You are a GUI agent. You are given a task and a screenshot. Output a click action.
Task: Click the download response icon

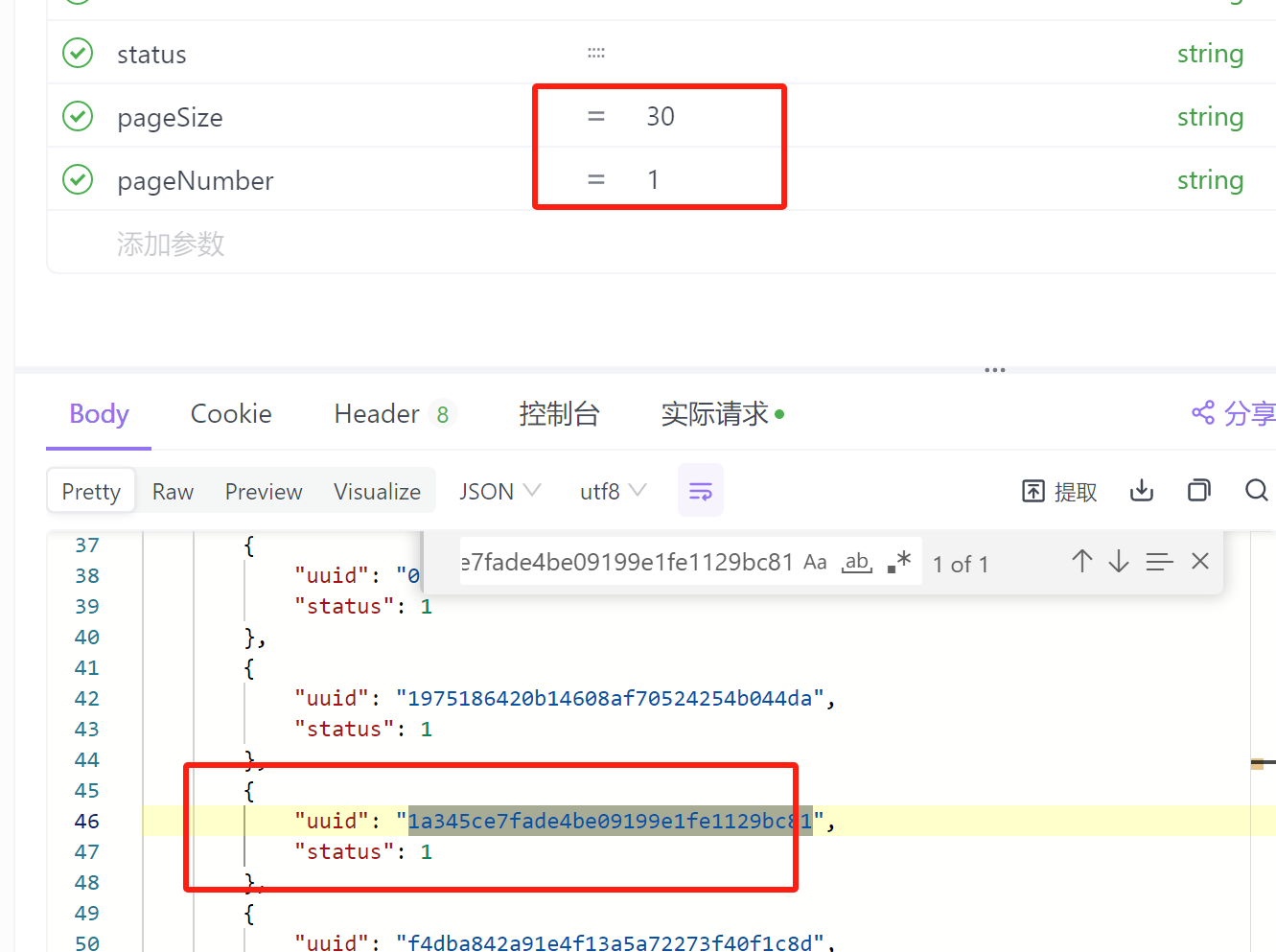pos(1141,491)
